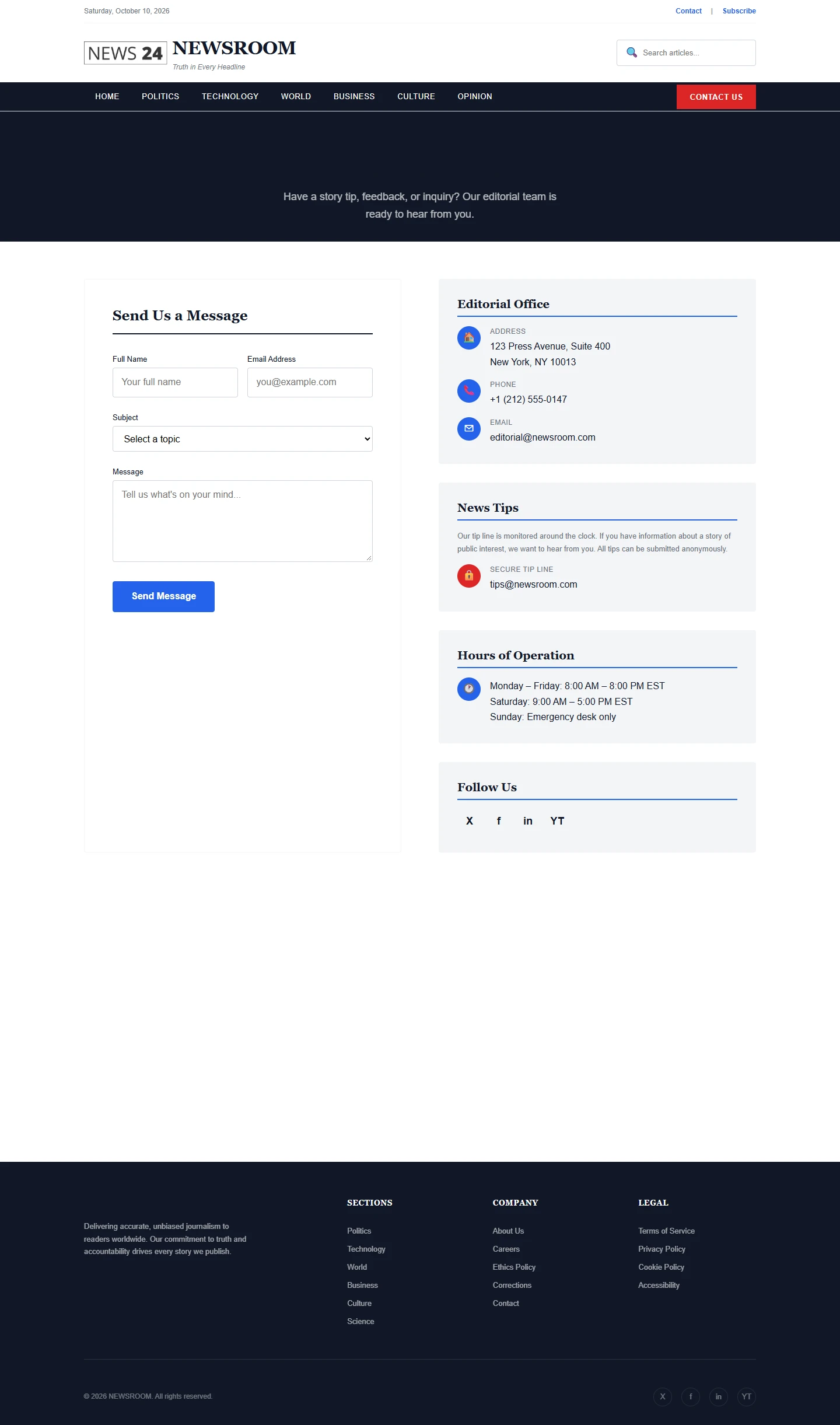
Task: Click the footer X social icon
Action: [663, 1396]
